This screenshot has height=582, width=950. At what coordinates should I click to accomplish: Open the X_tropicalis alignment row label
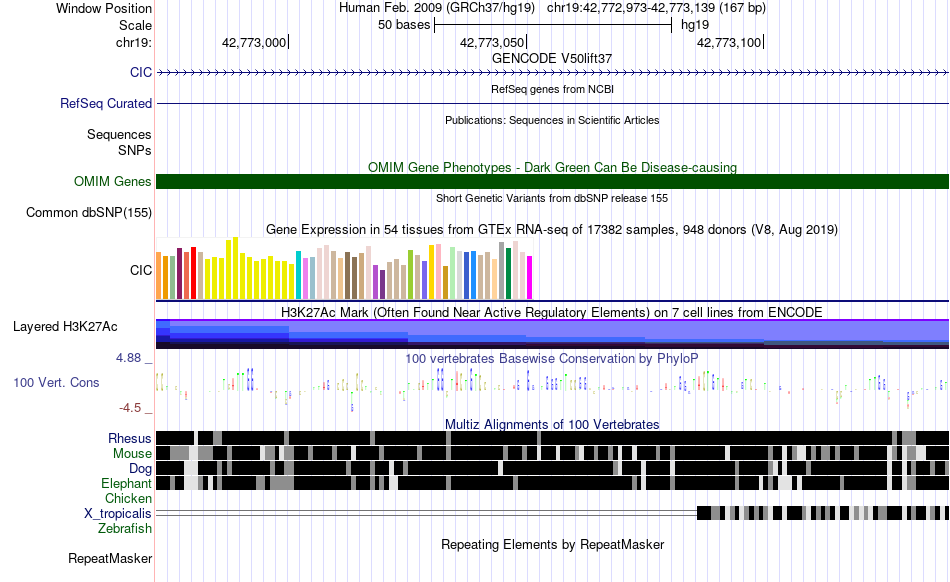point(118,514)
